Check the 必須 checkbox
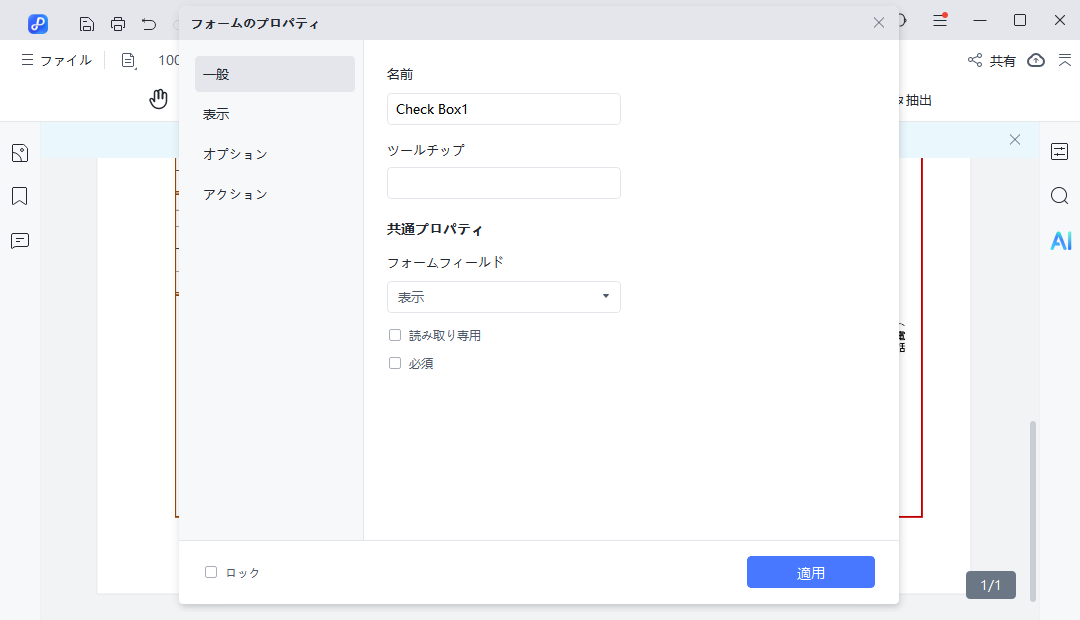Screen dimensions: 1080x620 point(395,363)
